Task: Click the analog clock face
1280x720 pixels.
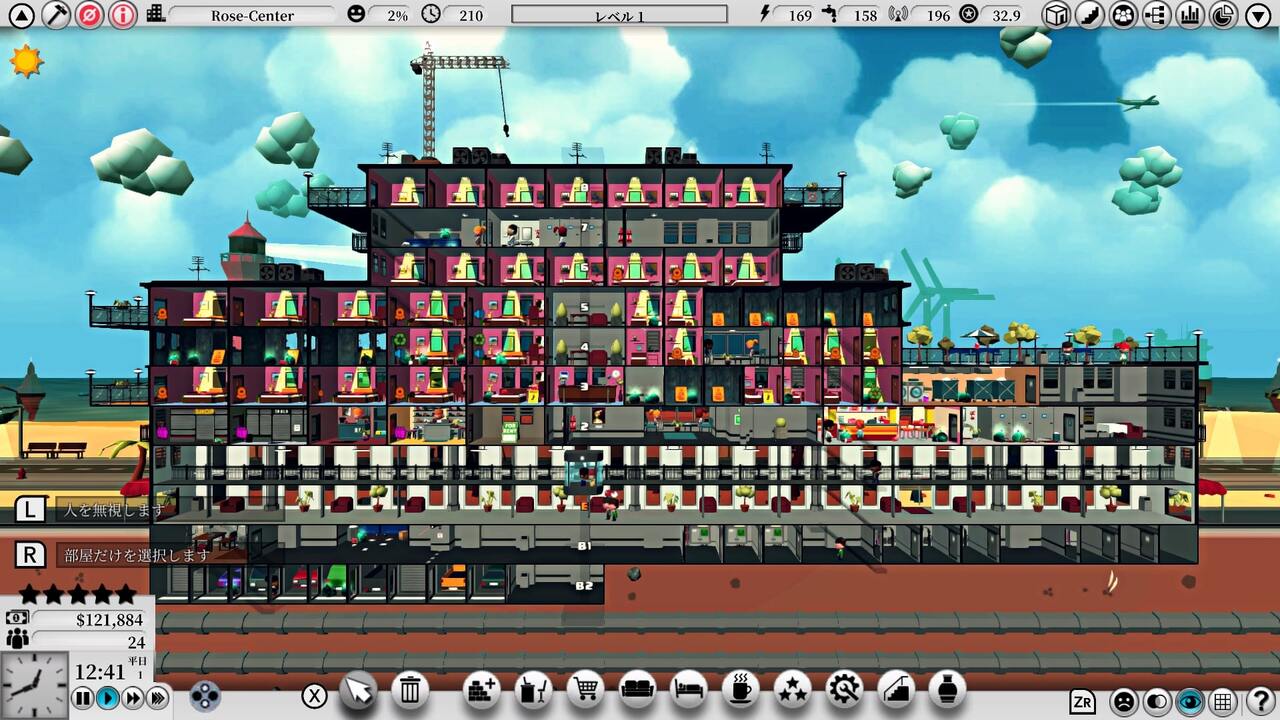Action: coord(34,685)
